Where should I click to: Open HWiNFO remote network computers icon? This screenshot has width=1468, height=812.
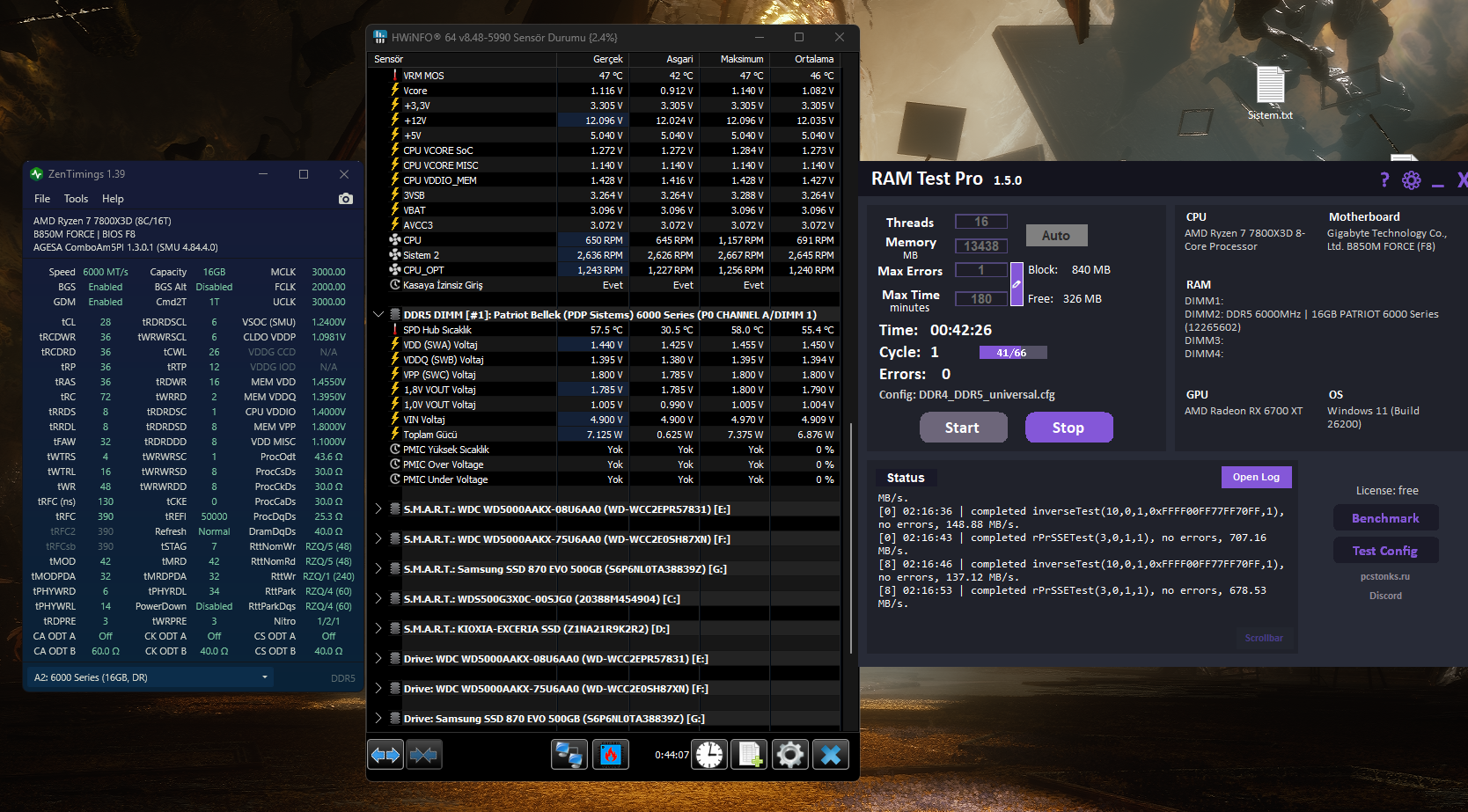[569, 754]
